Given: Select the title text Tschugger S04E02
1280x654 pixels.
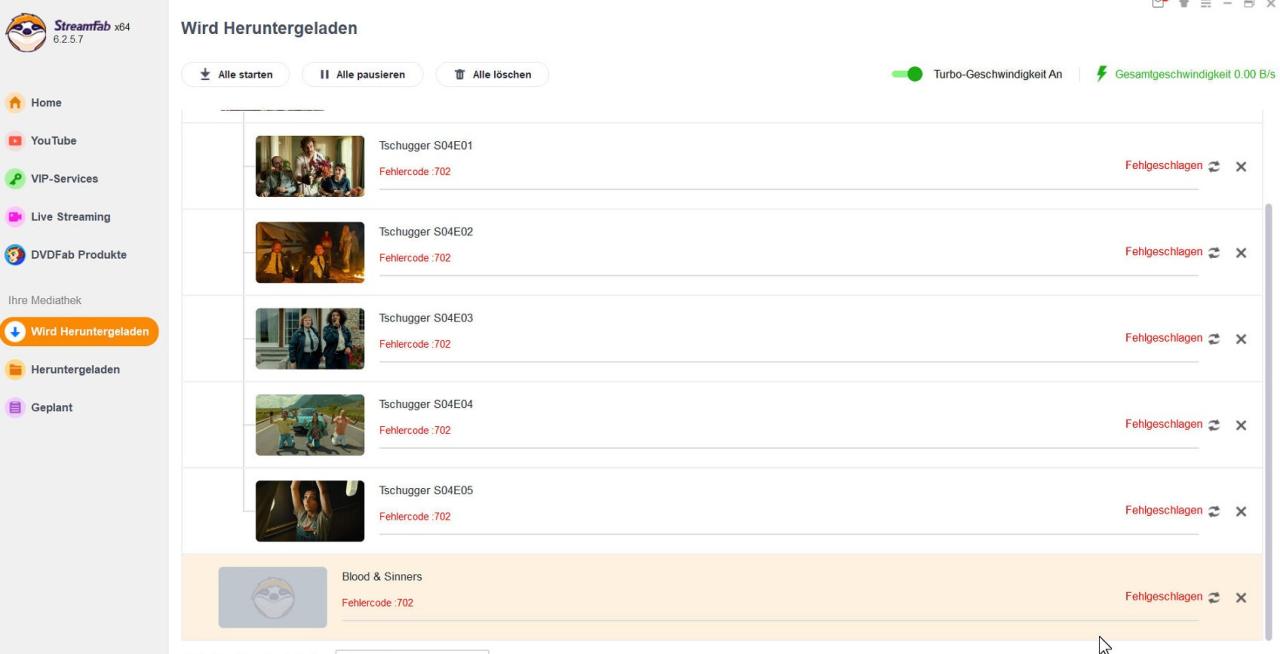Looking at the screenshot, I should 426,232.
